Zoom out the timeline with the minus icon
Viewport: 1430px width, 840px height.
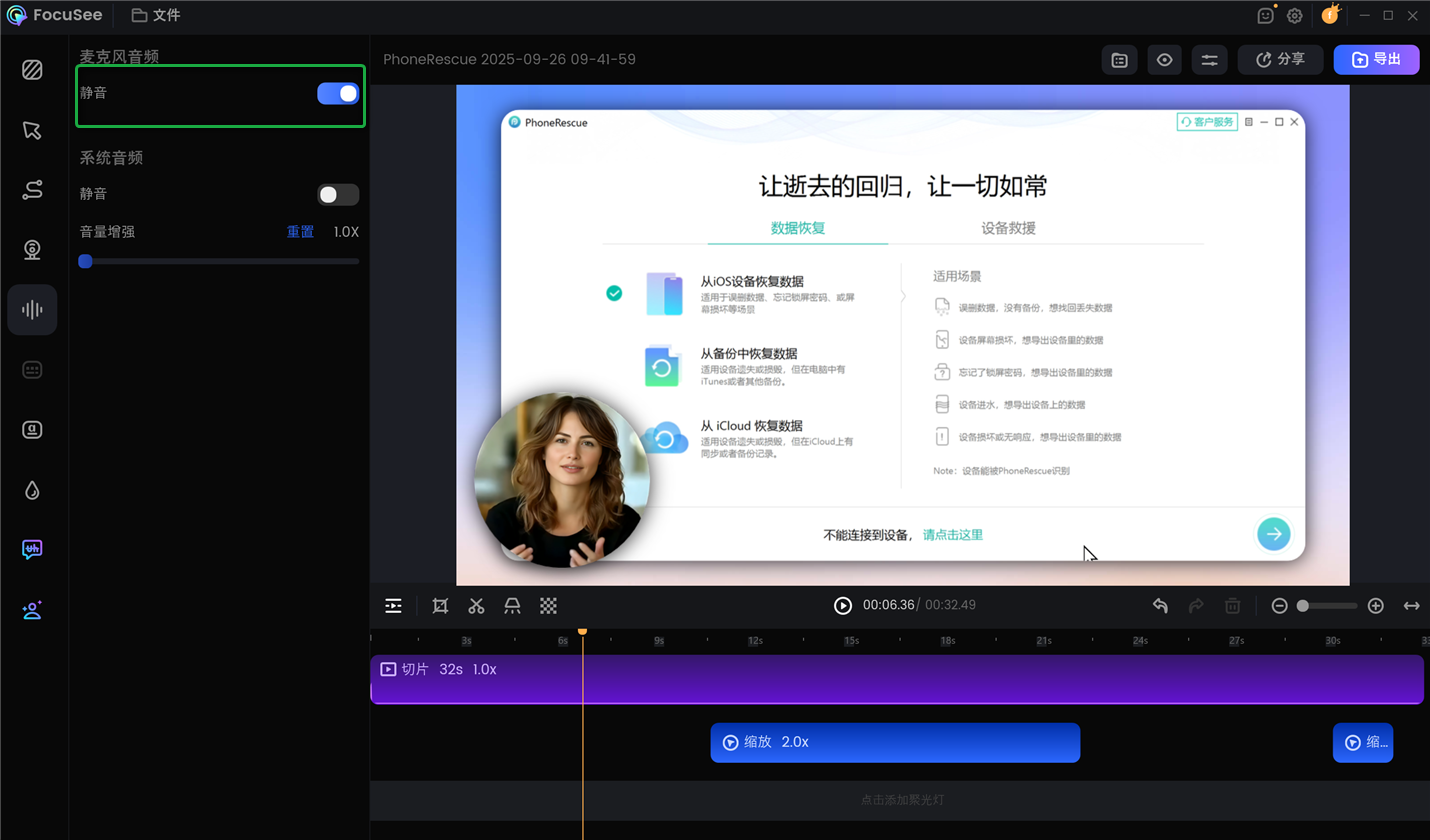[1279, 606]
